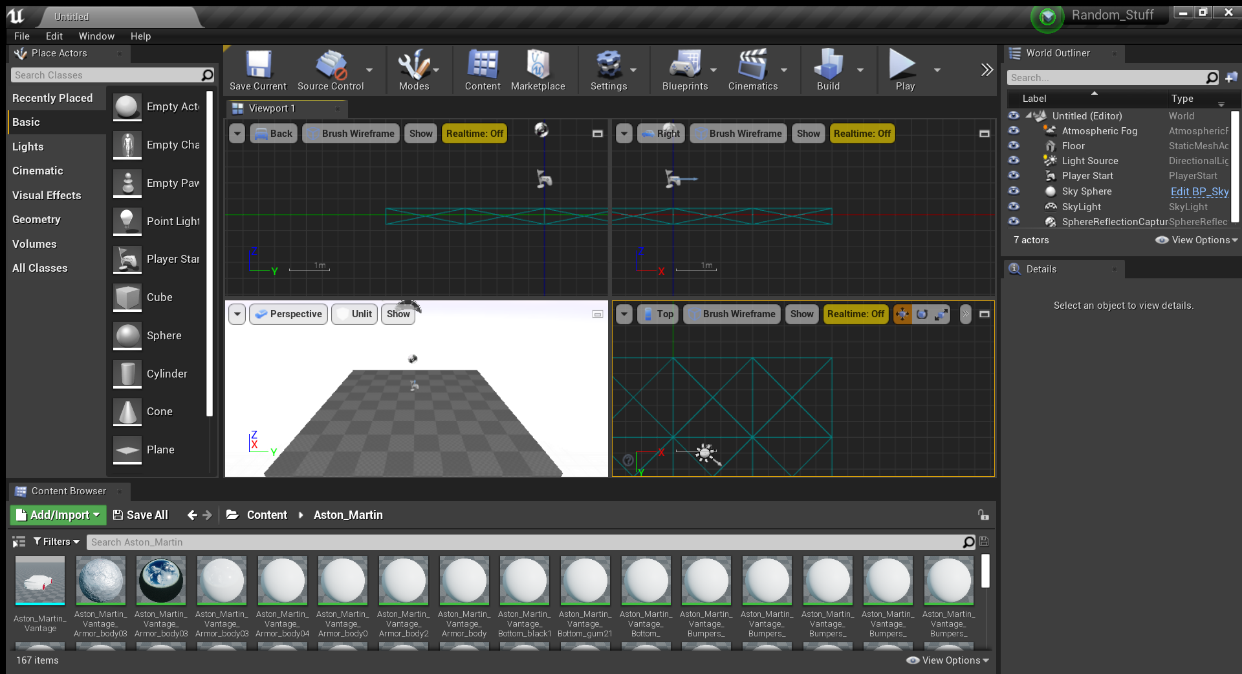The height and width of the screenshot is (674, 1242).
Task: Expand Content Browser Filters dropdown
Action: tap(56, 542)
